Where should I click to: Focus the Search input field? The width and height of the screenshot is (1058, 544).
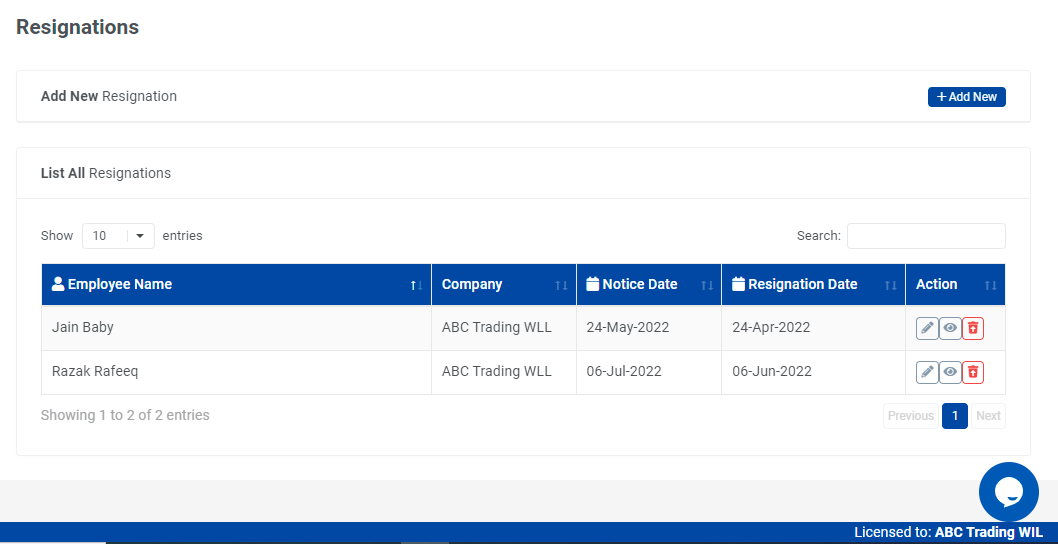click(x=926, y=236)
